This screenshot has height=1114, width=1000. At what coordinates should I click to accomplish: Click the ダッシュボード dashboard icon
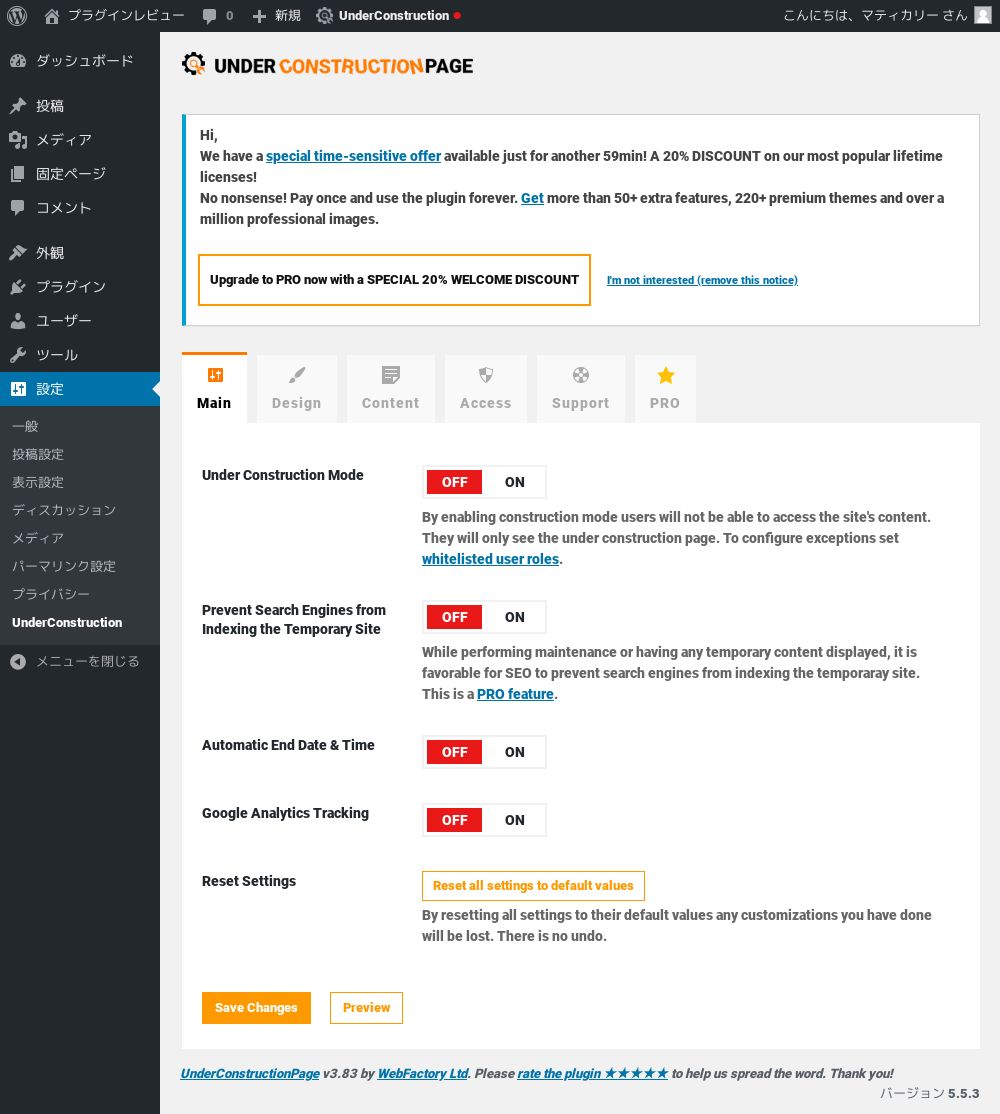(x=18, y=61)
